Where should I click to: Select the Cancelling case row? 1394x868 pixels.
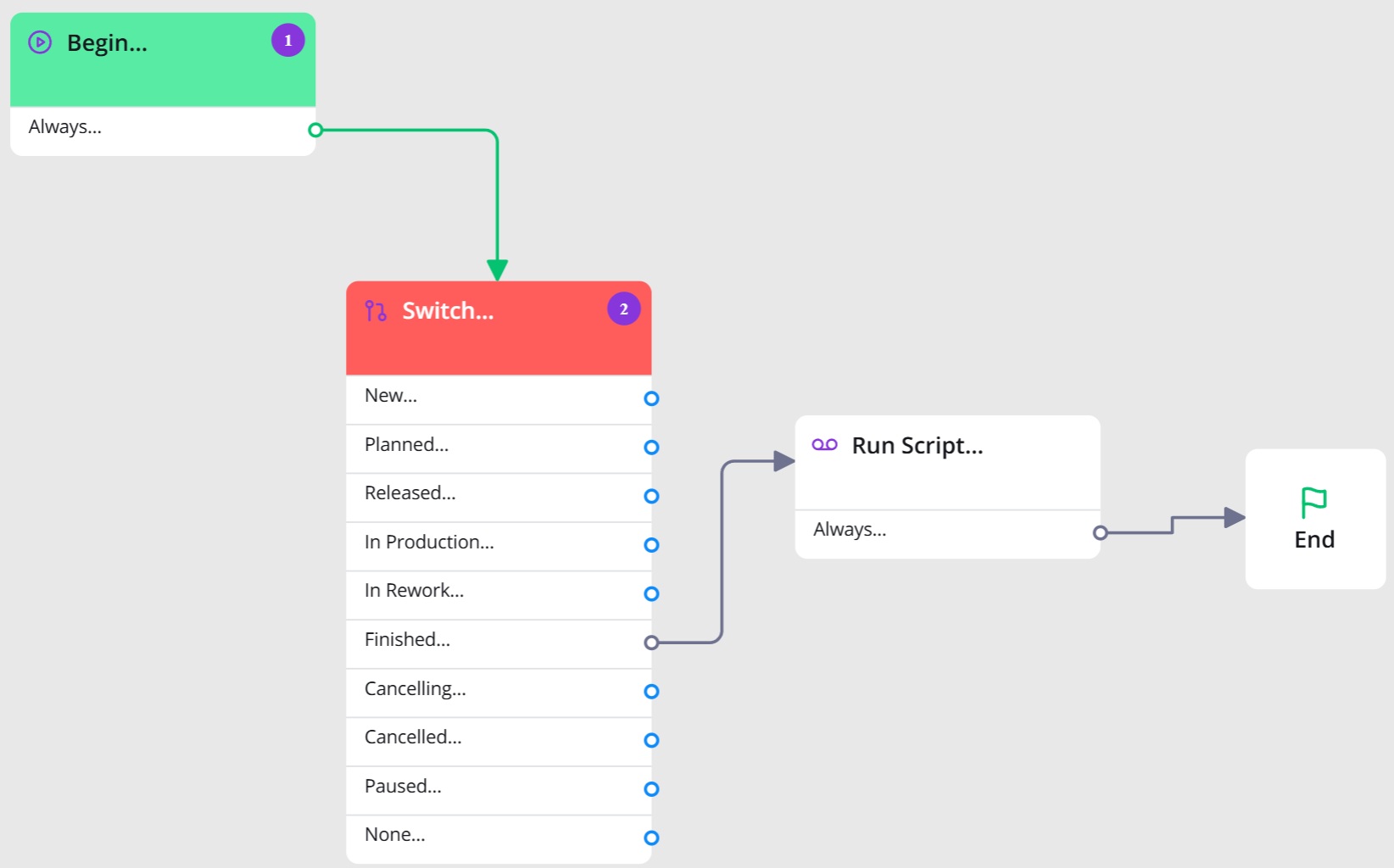pyautogui.click(x=499, y=693)
